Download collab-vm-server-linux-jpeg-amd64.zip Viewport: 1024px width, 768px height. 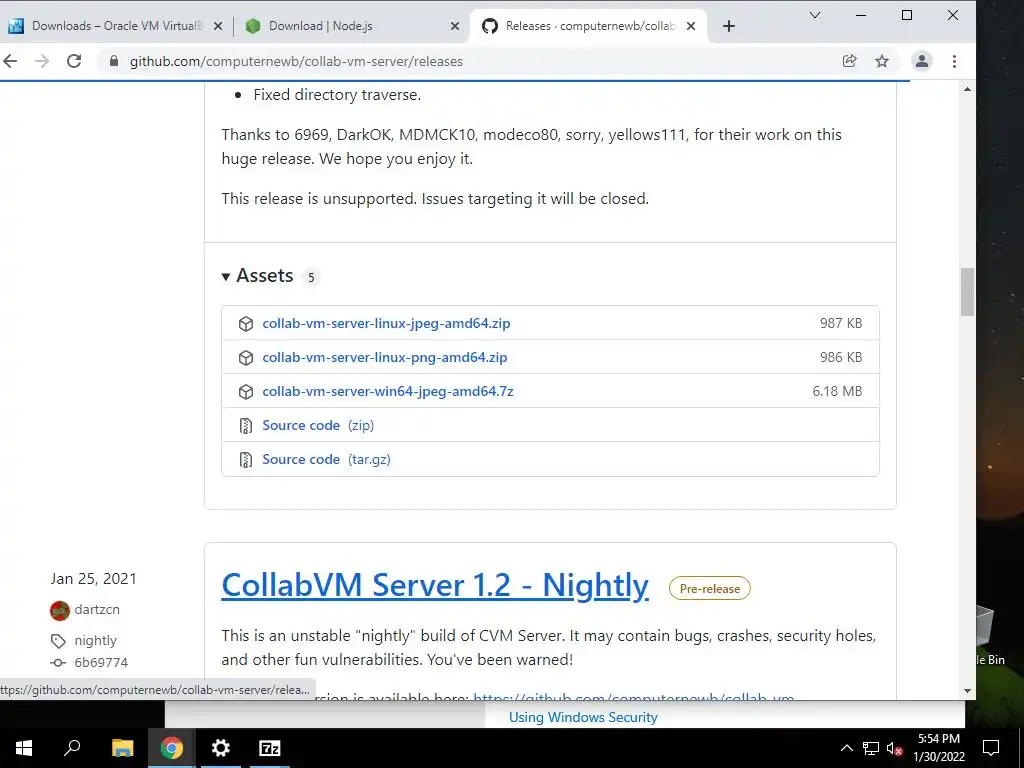coord(386,323)
